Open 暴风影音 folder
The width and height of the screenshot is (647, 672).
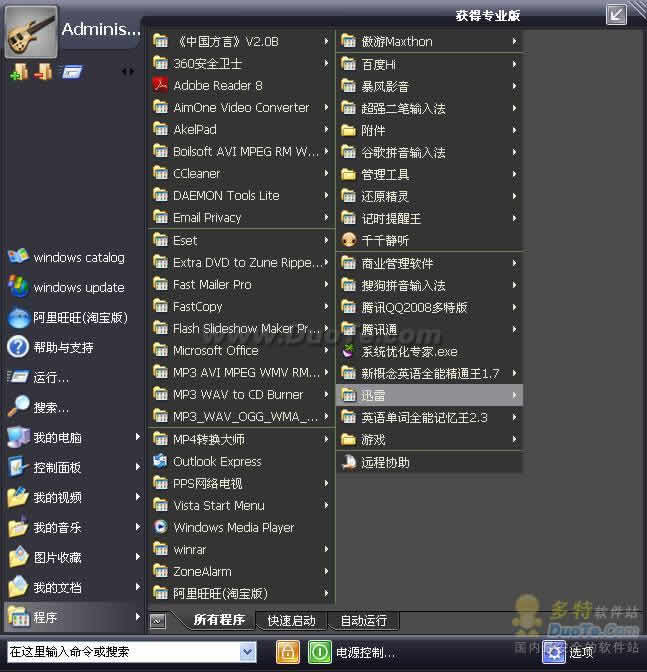[x=429, y=86]
